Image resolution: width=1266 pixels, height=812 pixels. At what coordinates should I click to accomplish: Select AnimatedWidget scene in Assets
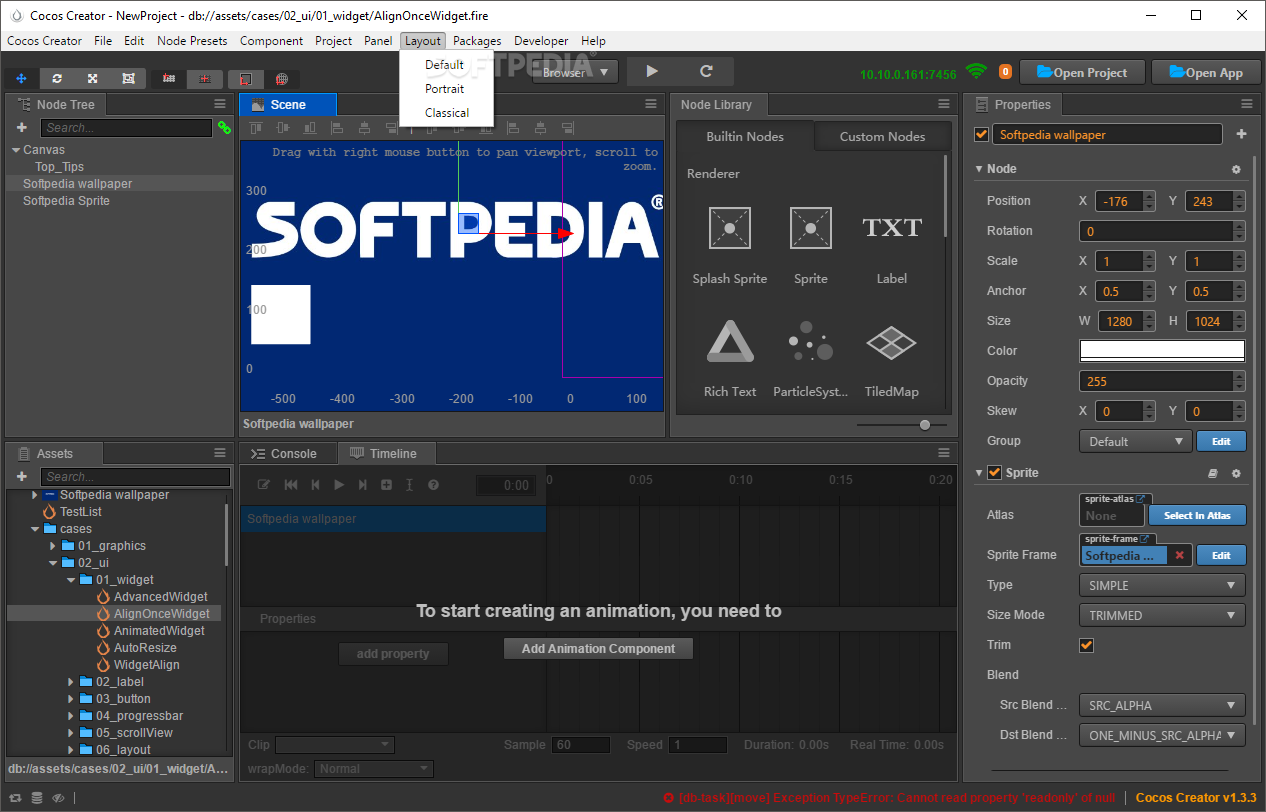click(159, 631)
